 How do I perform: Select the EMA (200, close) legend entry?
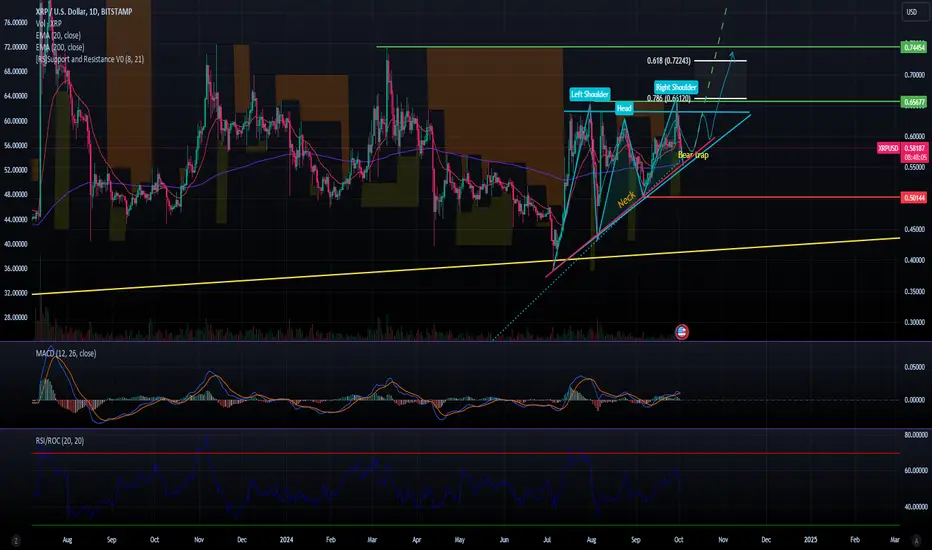pyautogui.click(x=60, y=47)
